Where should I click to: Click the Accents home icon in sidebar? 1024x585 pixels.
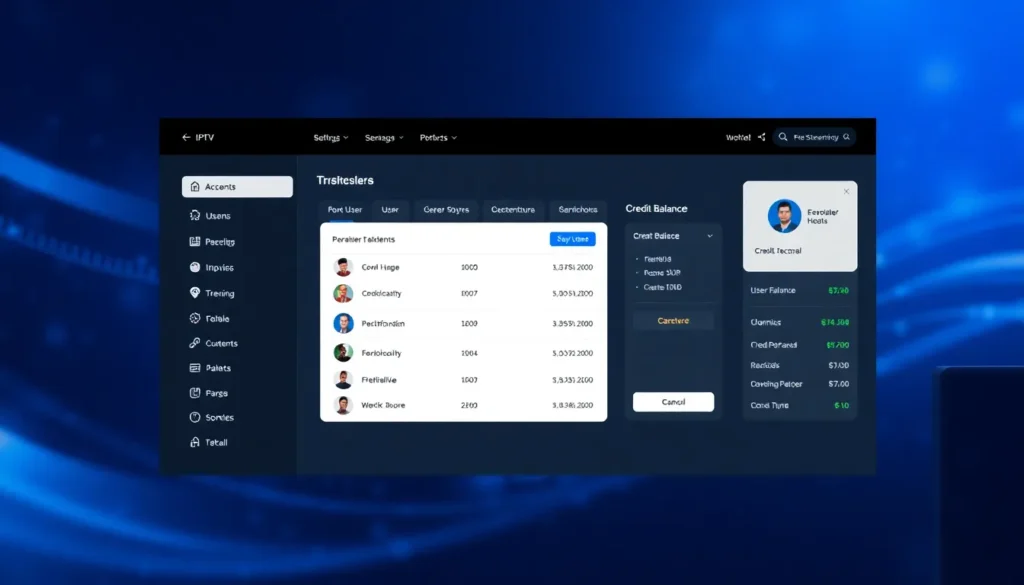tap(194, 187)
